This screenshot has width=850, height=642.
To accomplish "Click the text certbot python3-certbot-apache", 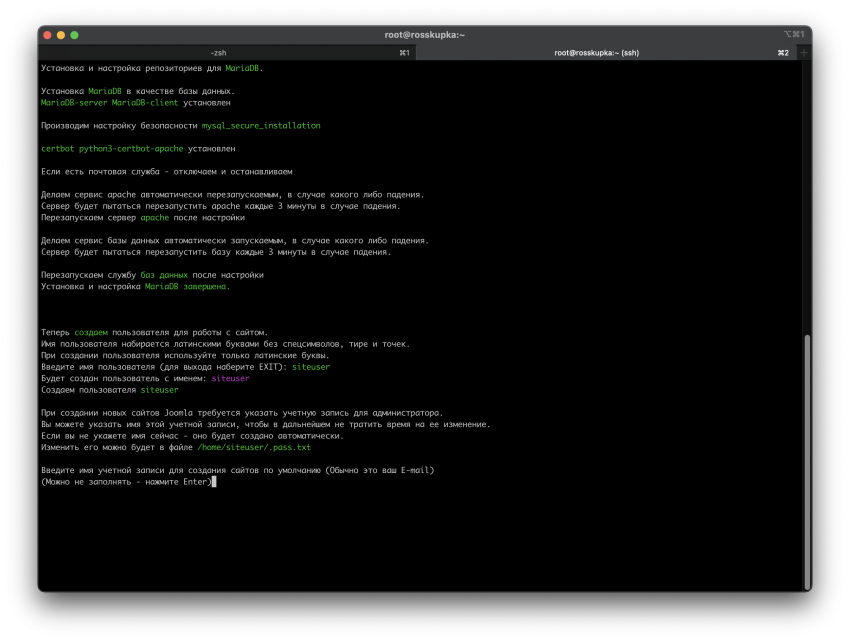I will click(112, 149).
